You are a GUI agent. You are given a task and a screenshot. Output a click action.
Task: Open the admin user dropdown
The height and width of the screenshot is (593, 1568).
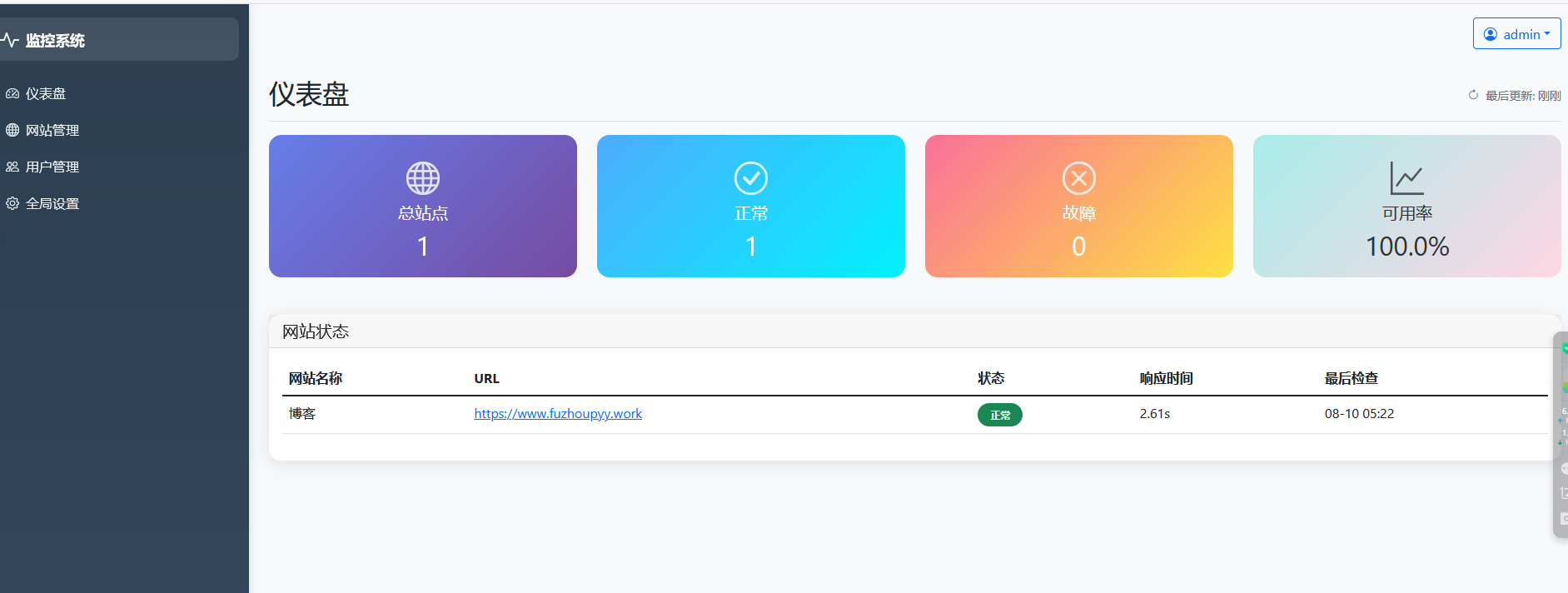pos(1516,34)
